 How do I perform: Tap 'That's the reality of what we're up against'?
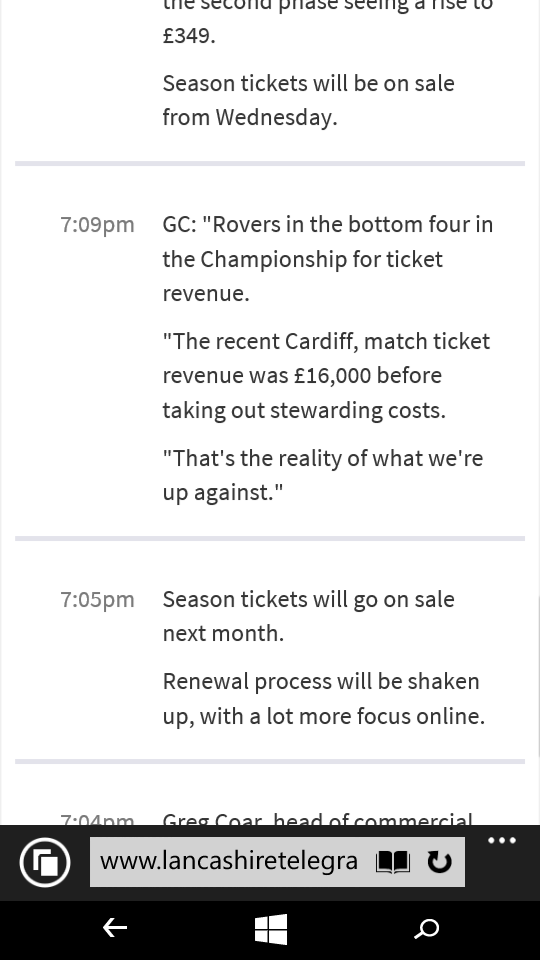[323, 475]
